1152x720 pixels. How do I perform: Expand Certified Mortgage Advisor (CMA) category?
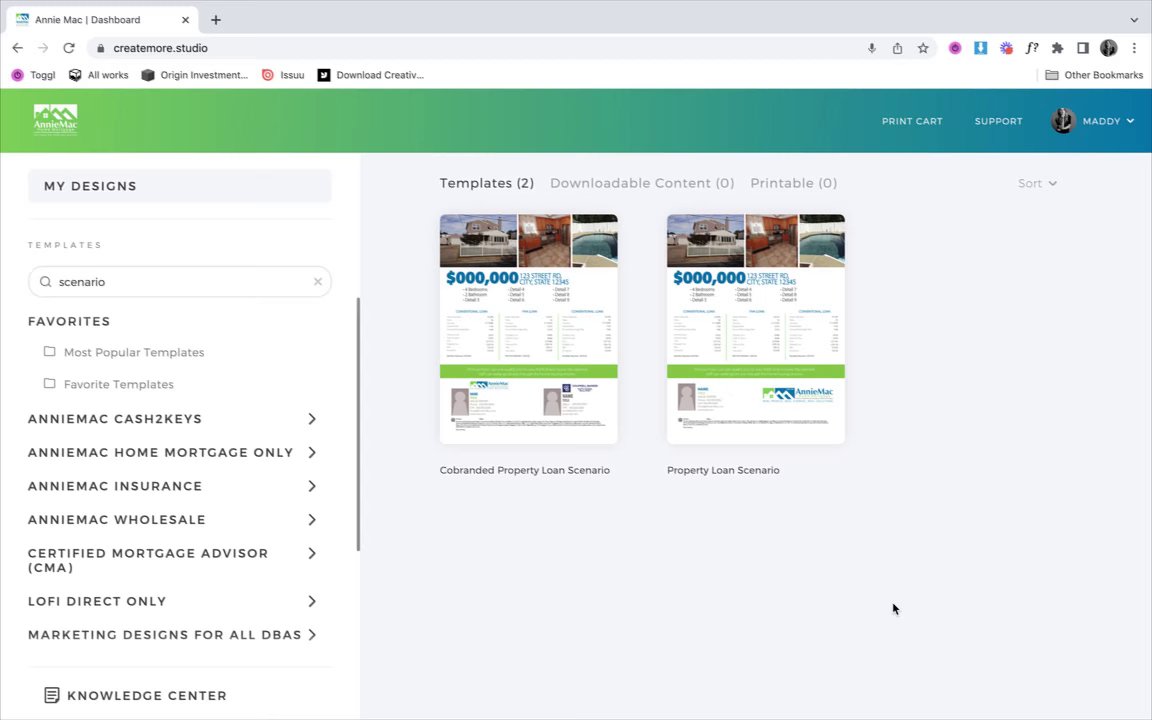(312, 553)
